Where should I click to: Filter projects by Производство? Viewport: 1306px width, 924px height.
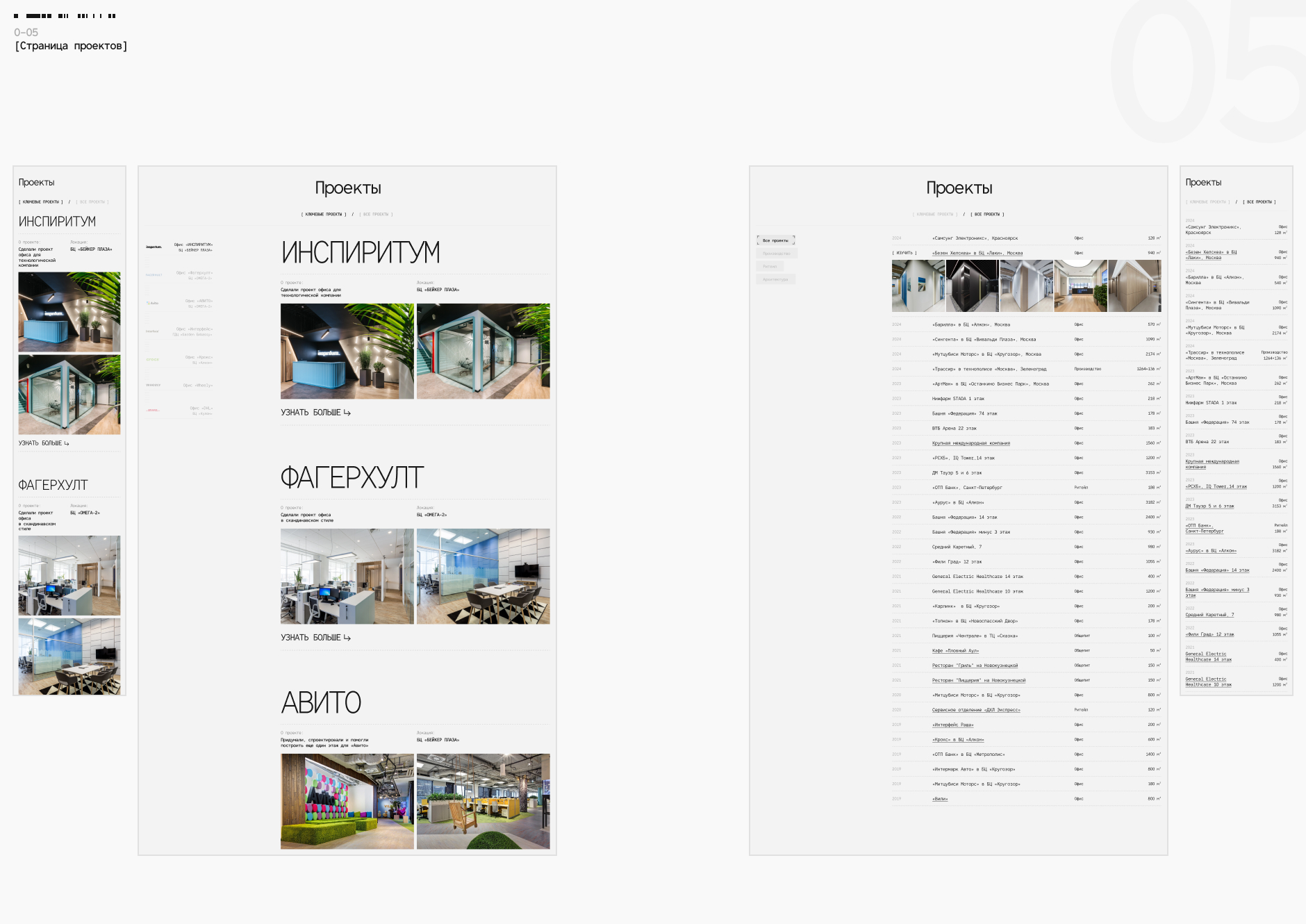777,254
